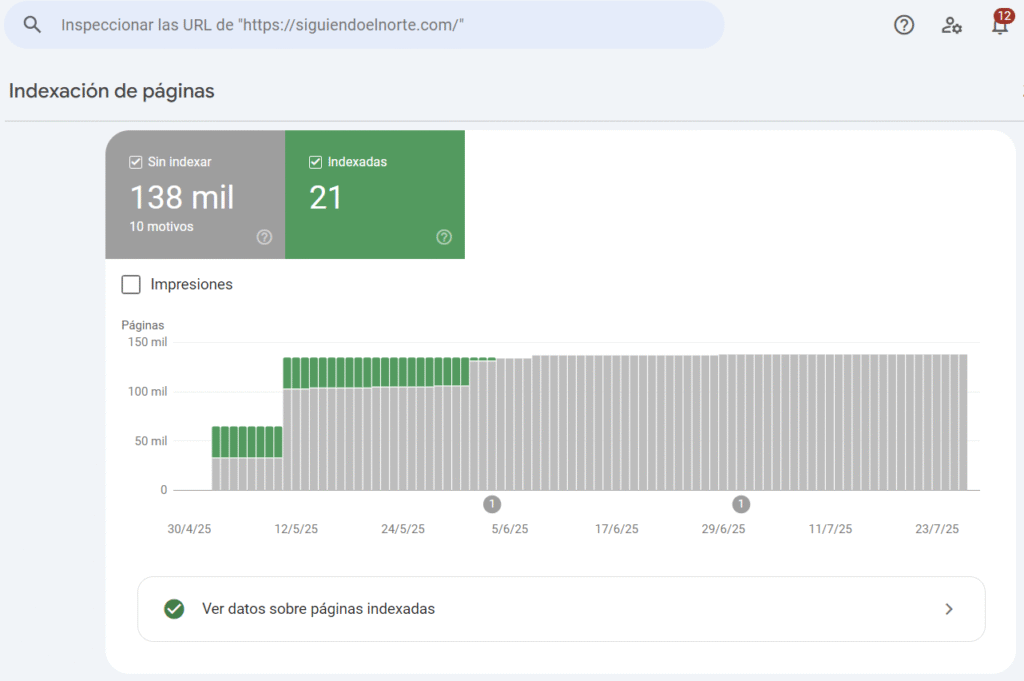Click the annotation marker near 5/6/25
This screenshot has height=681, width=1024.
tap(492, 503)
